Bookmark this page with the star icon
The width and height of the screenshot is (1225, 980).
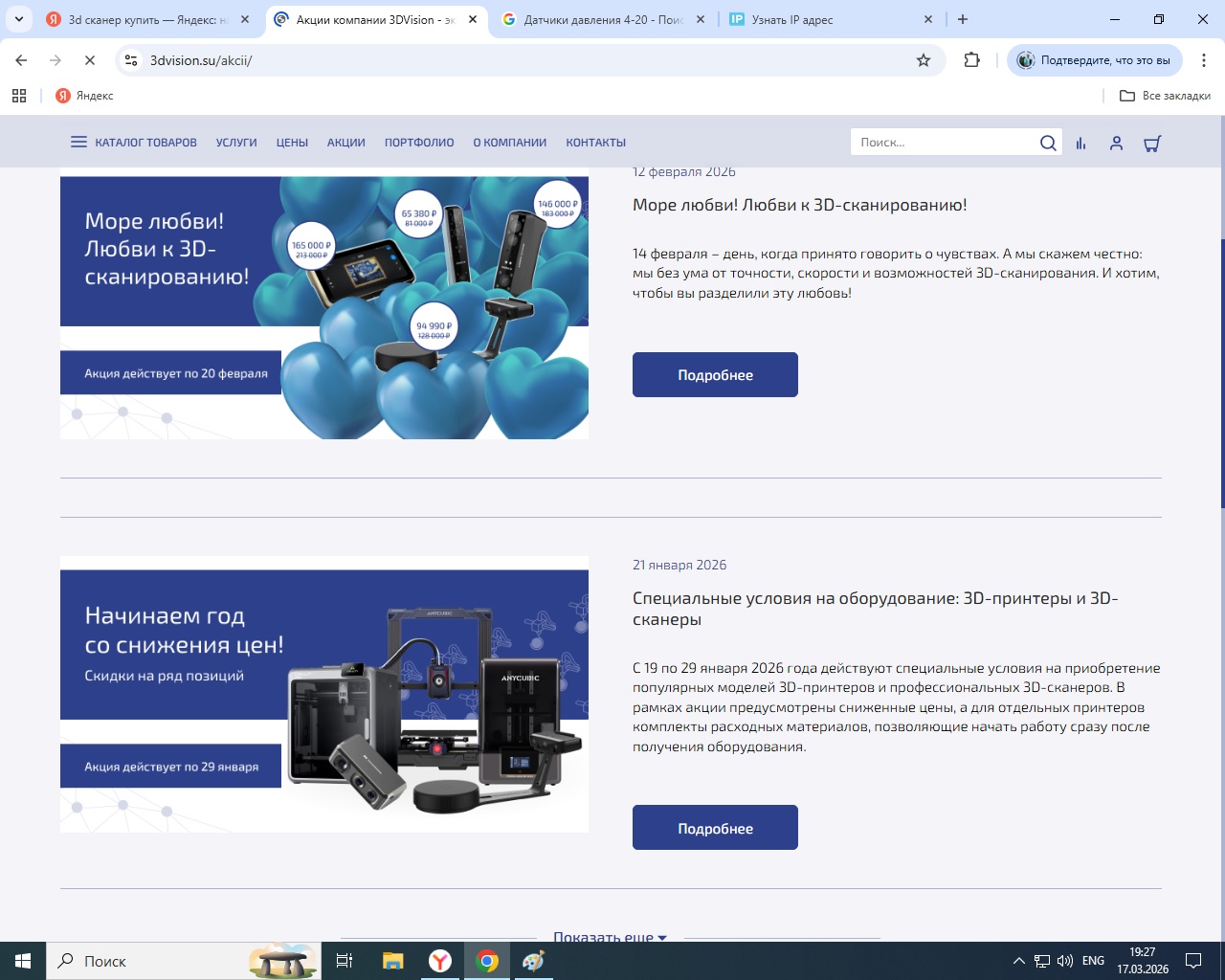(x=924, y=60)
